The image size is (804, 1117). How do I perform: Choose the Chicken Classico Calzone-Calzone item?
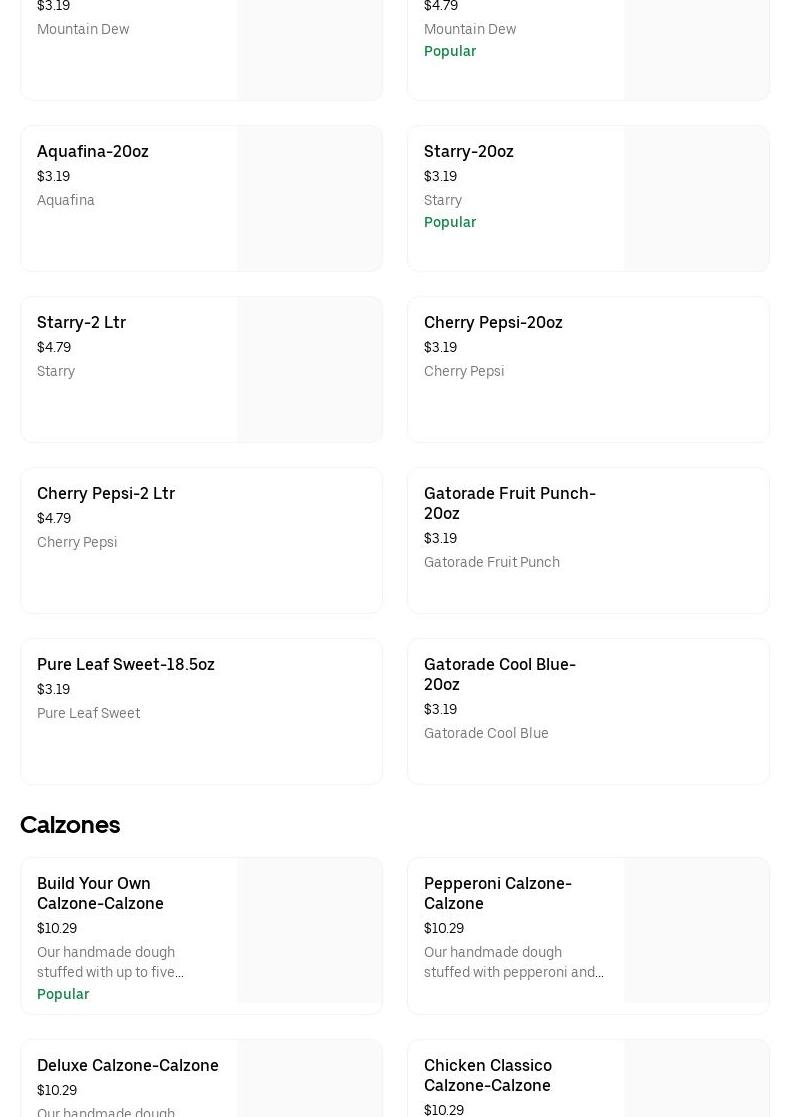click(x=487, y=1075)
